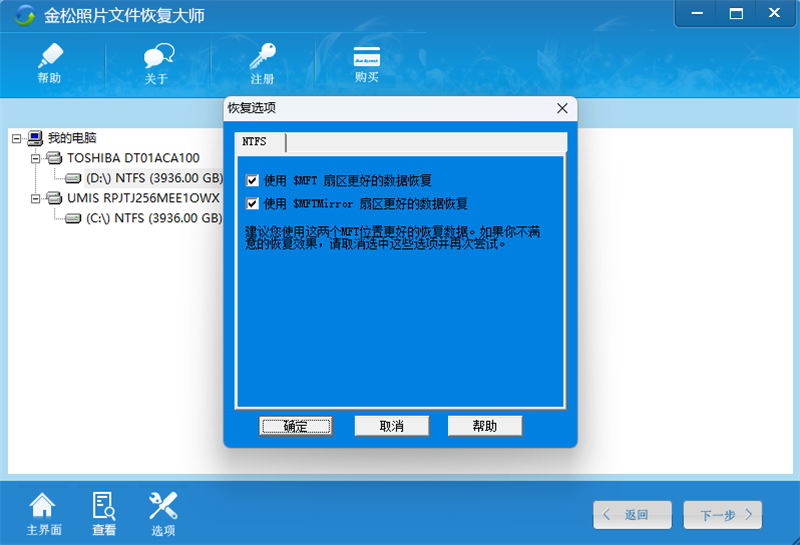
Task: Select UMIS RPJTJ256MEE1OWX text label
Action: coord(143,198)
